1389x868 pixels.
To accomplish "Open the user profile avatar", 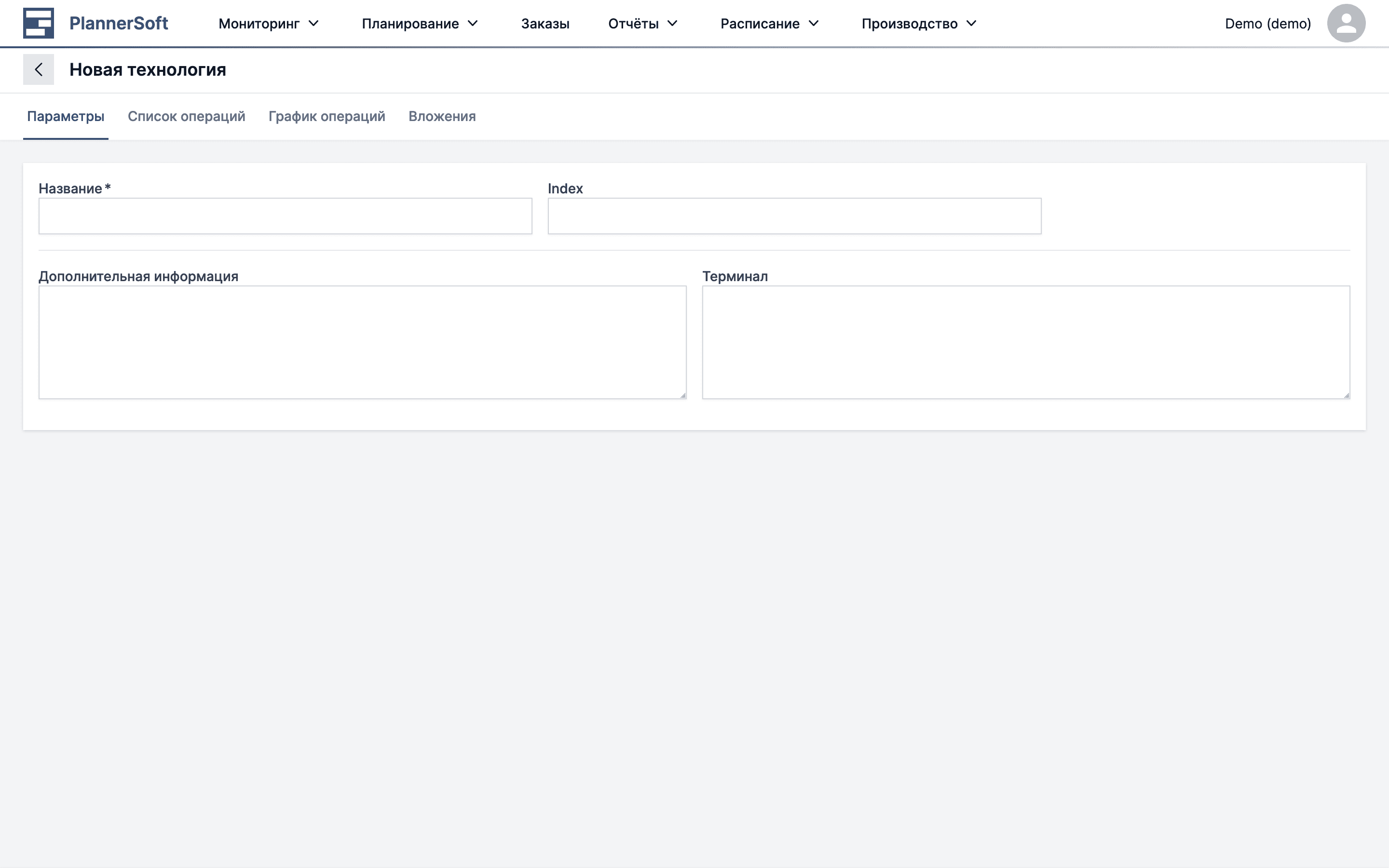I will point(1346,22).
